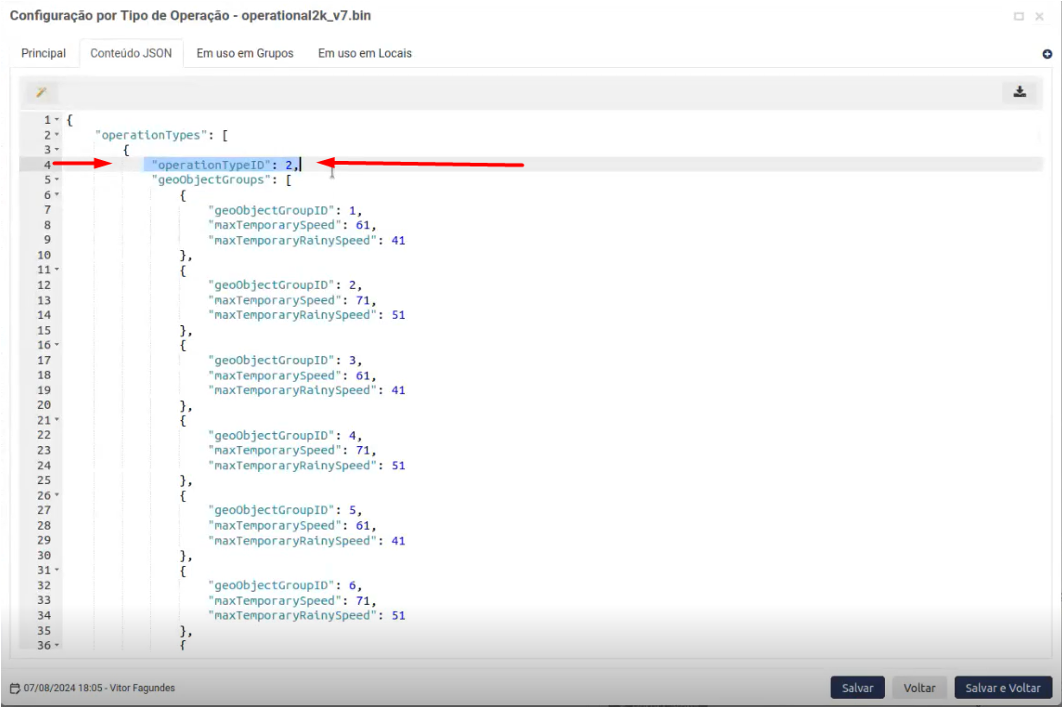Click the magic wand format JSON icon
Viewport: 1064px width, 708px height.
(x=41, y=93)
